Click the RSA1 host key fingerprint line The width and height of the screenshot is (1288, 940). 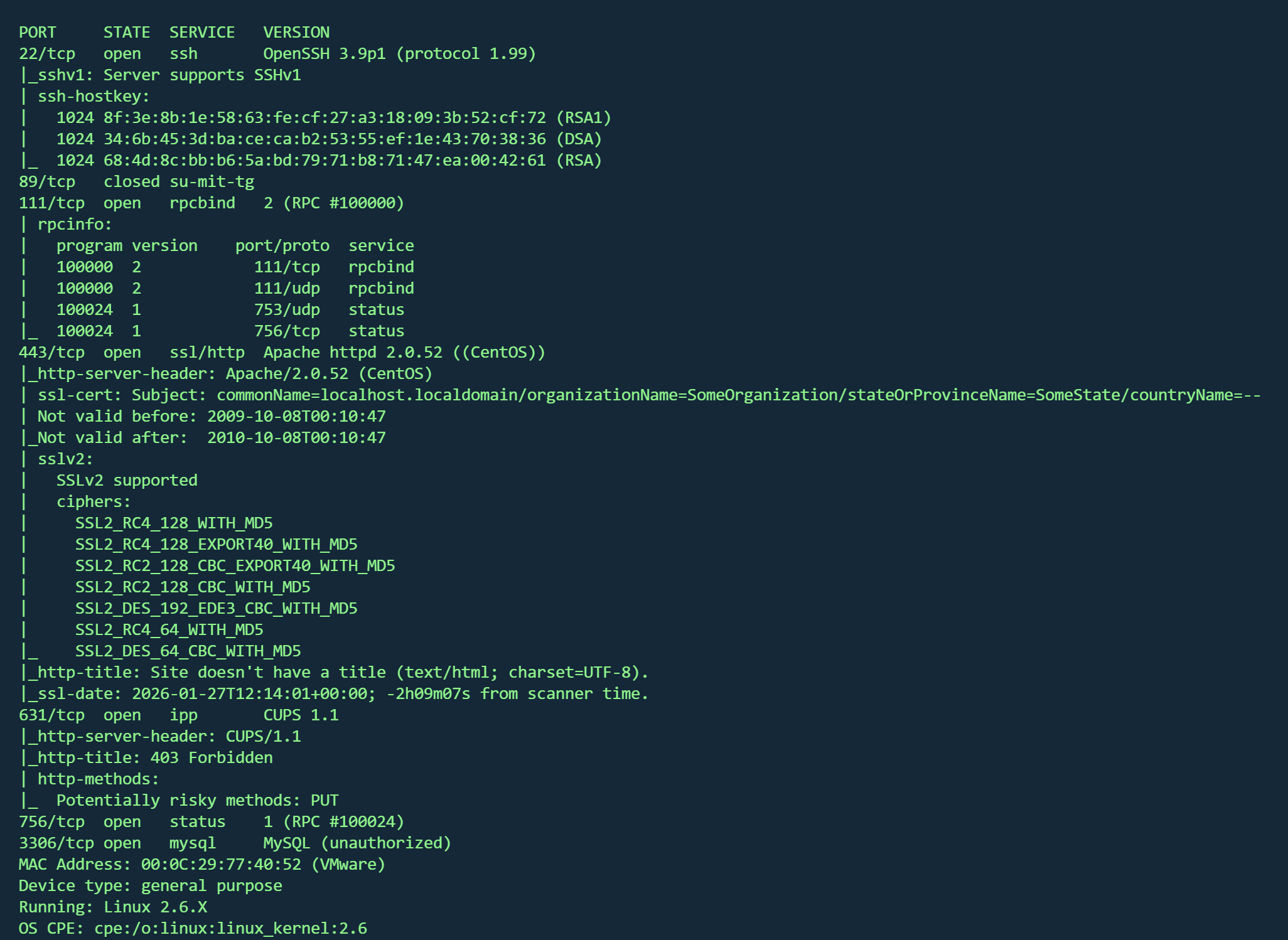333,118
